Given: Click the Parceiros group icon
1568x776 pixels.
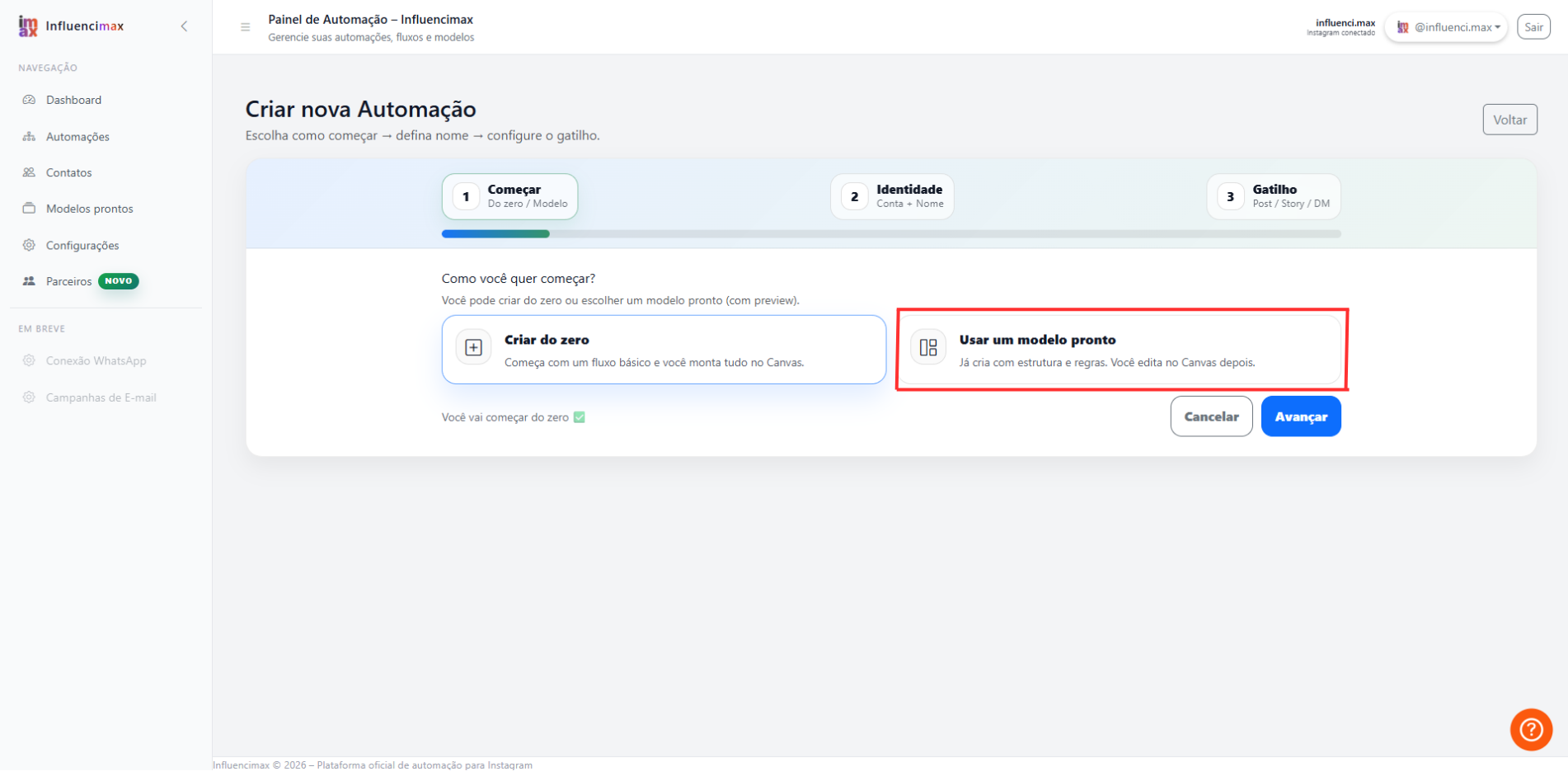Looking at the screenshot, I should (x=29, y=281).
